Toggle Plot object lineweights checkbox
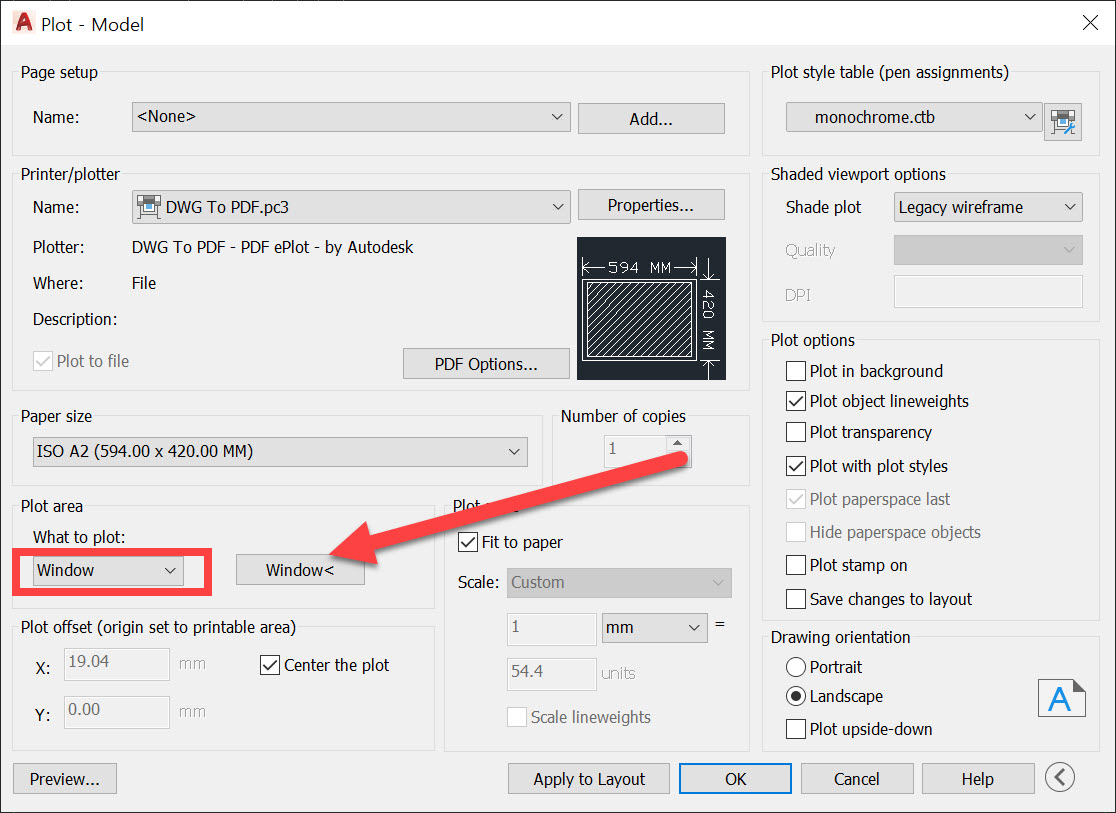This screenshot has height=813, width=1116. tap(796, 402)
